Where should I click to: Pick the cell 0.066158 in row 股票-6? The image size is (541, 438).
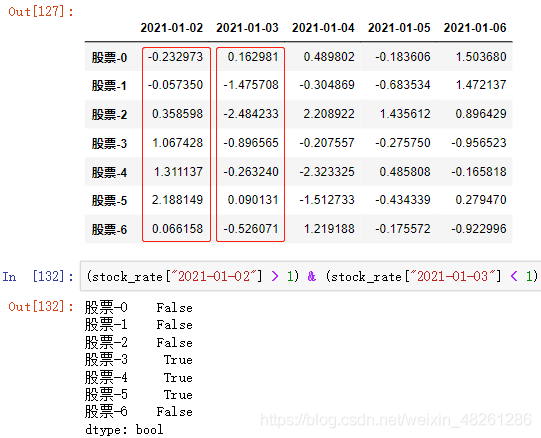click(x=177, y=229)
